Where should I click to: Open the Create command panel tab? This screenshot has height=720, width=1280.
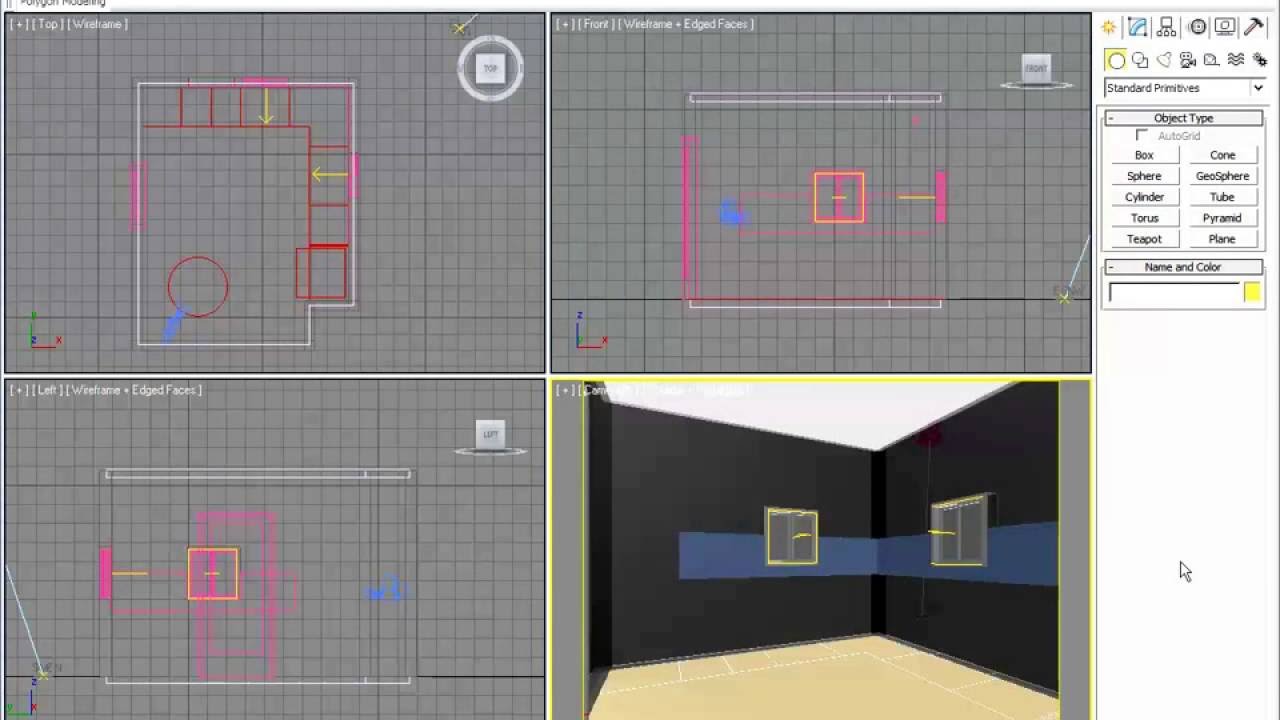(x=1109, y=28)
